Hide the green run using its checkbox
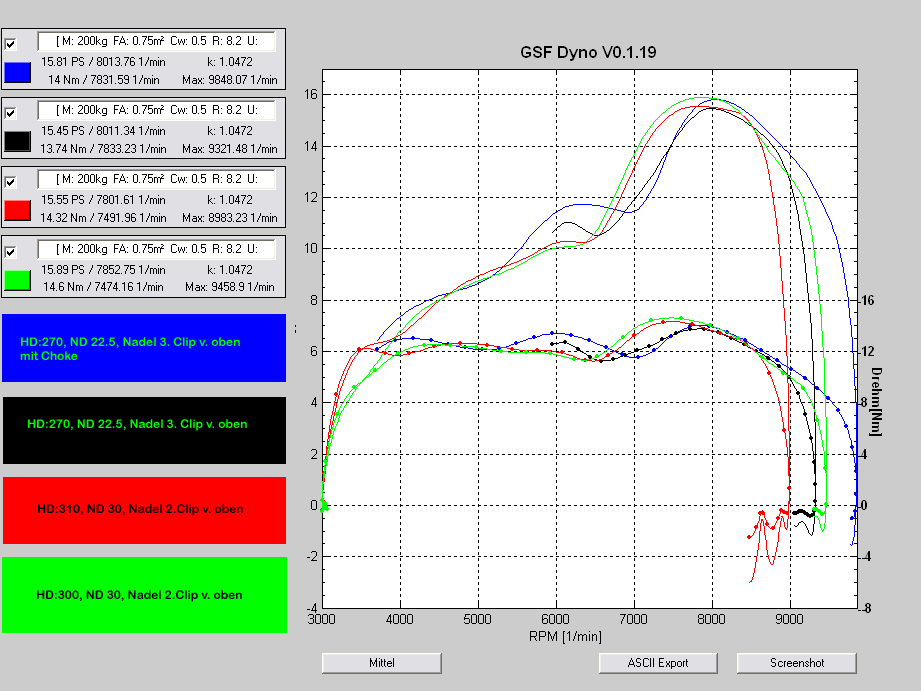The height and width of the screenshot is (691, 921). point(11,251)
